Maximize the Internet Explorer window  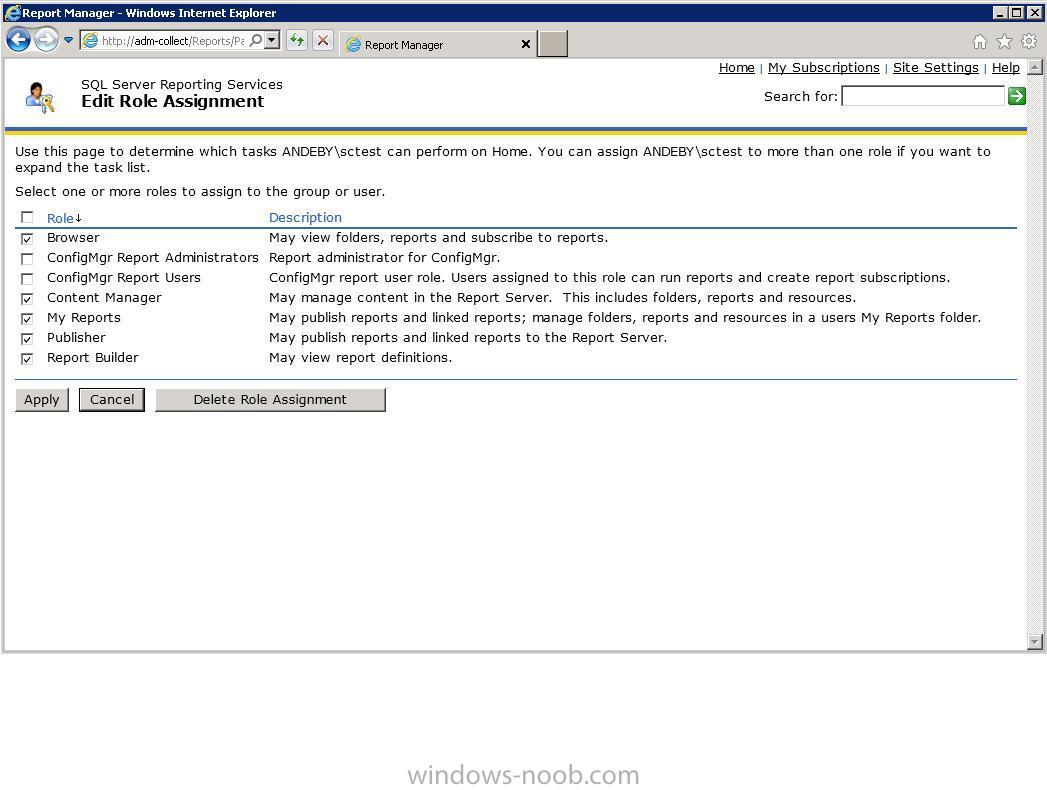[x=1016, y=13]
